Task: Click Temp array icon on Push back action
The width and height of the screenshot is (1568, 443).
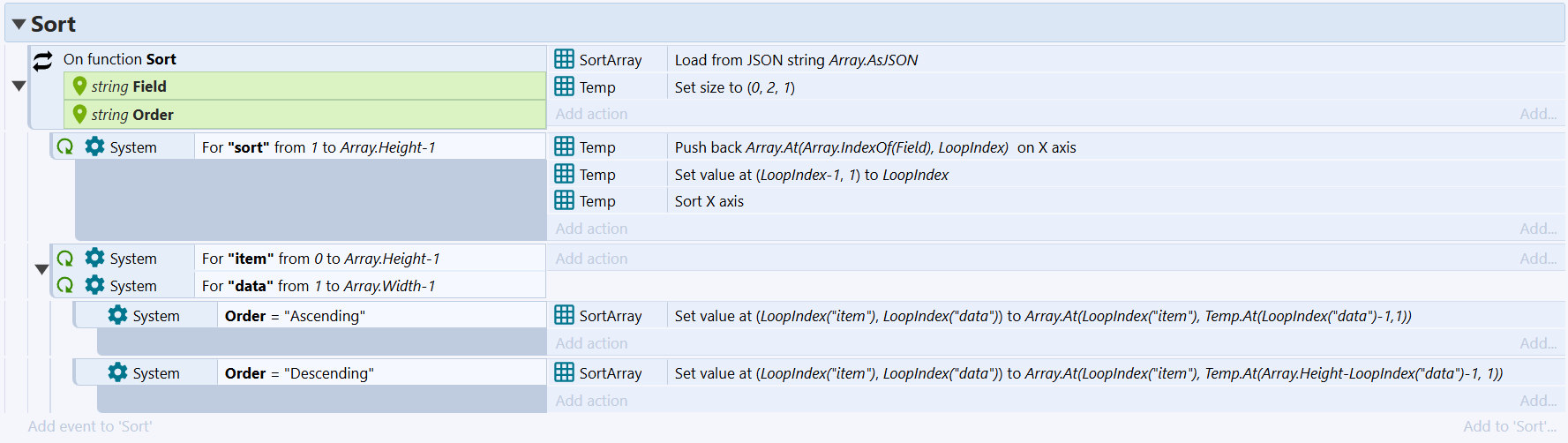Action: tap(564, 146)
